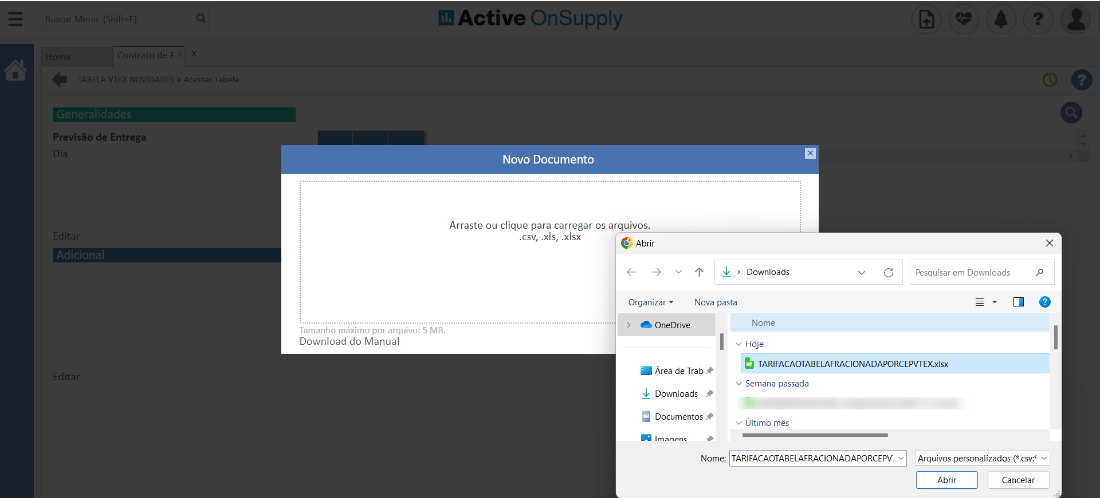The height and width of the screenshot is (498, 1100).
Task: Select Área de Trabalho in the navigation pane
Action: pos(678,370)
